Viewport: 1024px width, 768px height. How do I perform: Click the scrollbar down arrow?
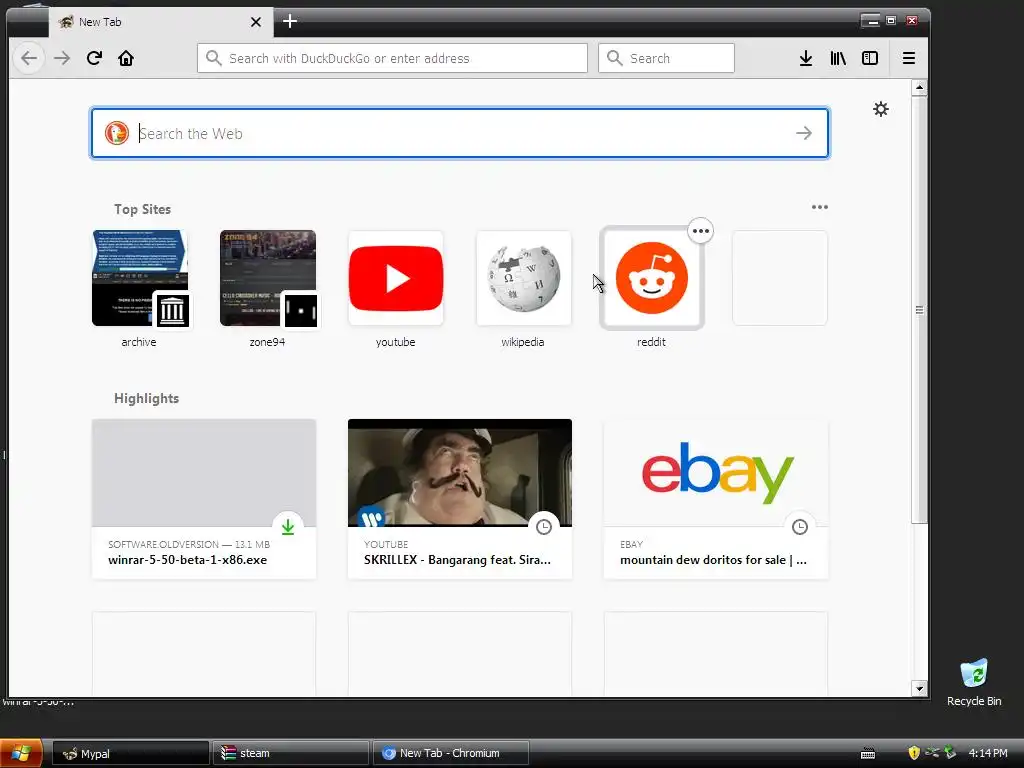pos(920,688)
